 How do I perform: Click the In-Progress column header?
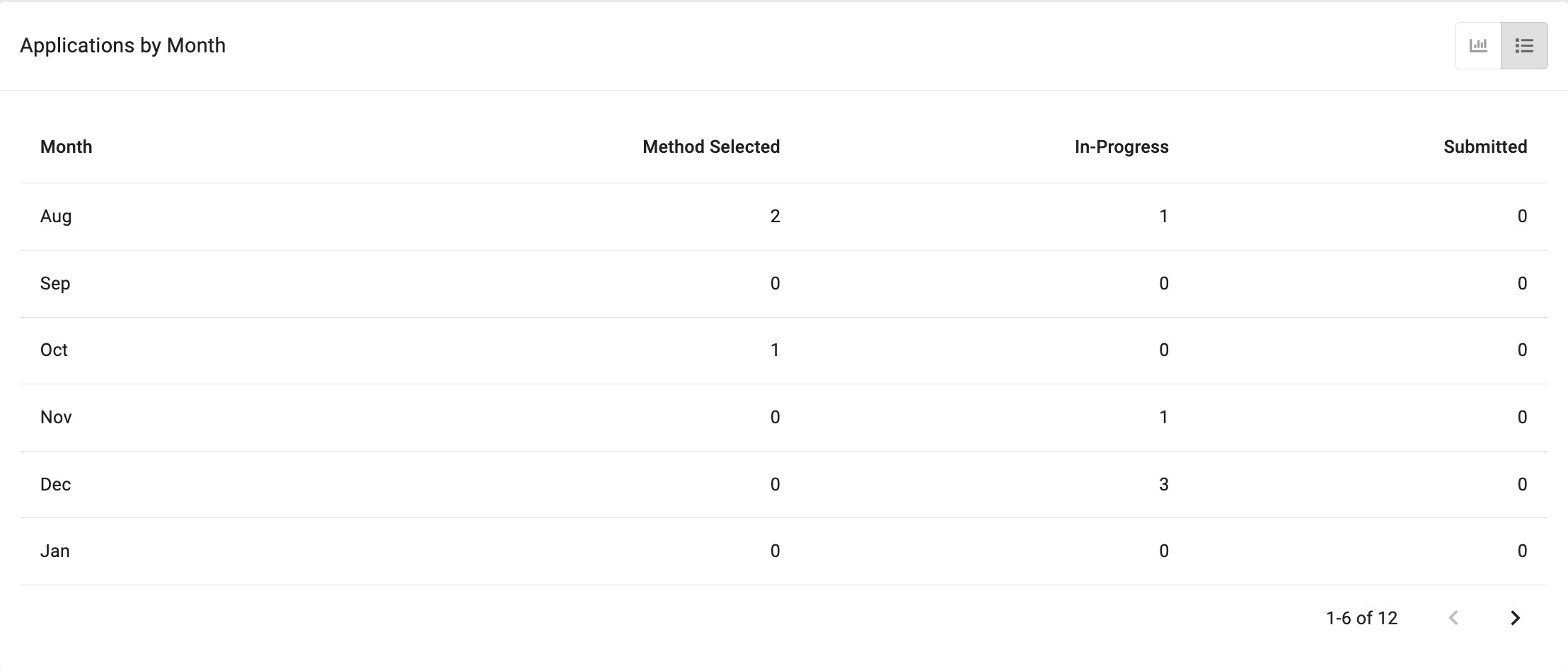tap(1122, 147)
